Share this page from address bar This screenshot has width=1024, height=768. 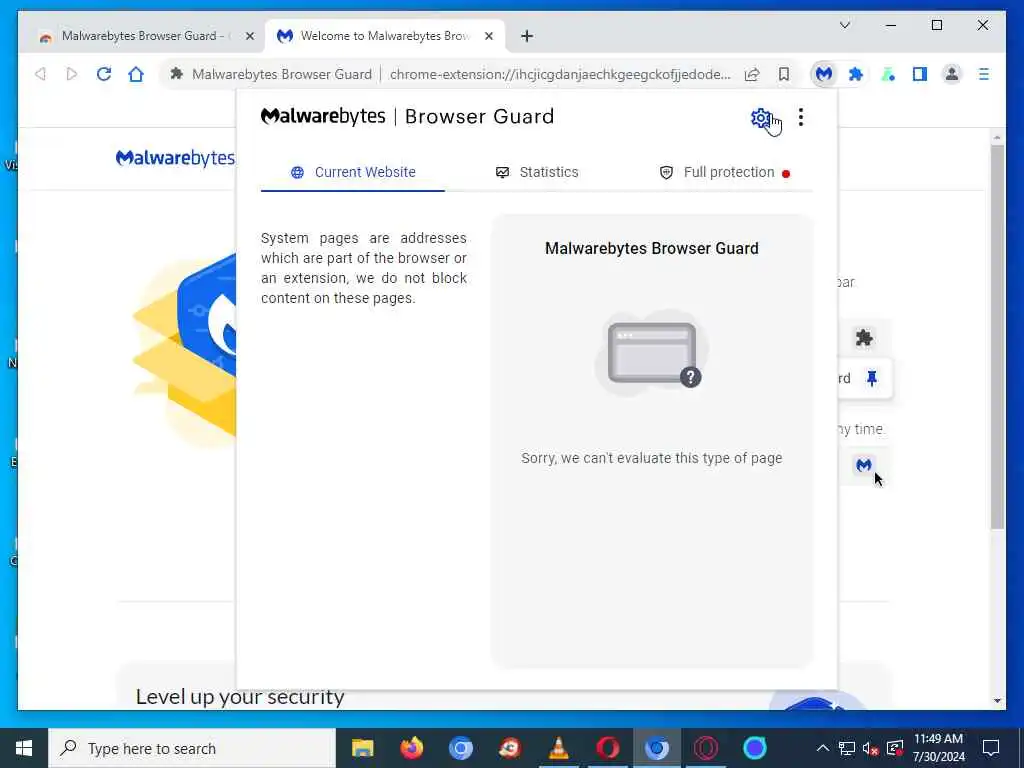(752, 74)
